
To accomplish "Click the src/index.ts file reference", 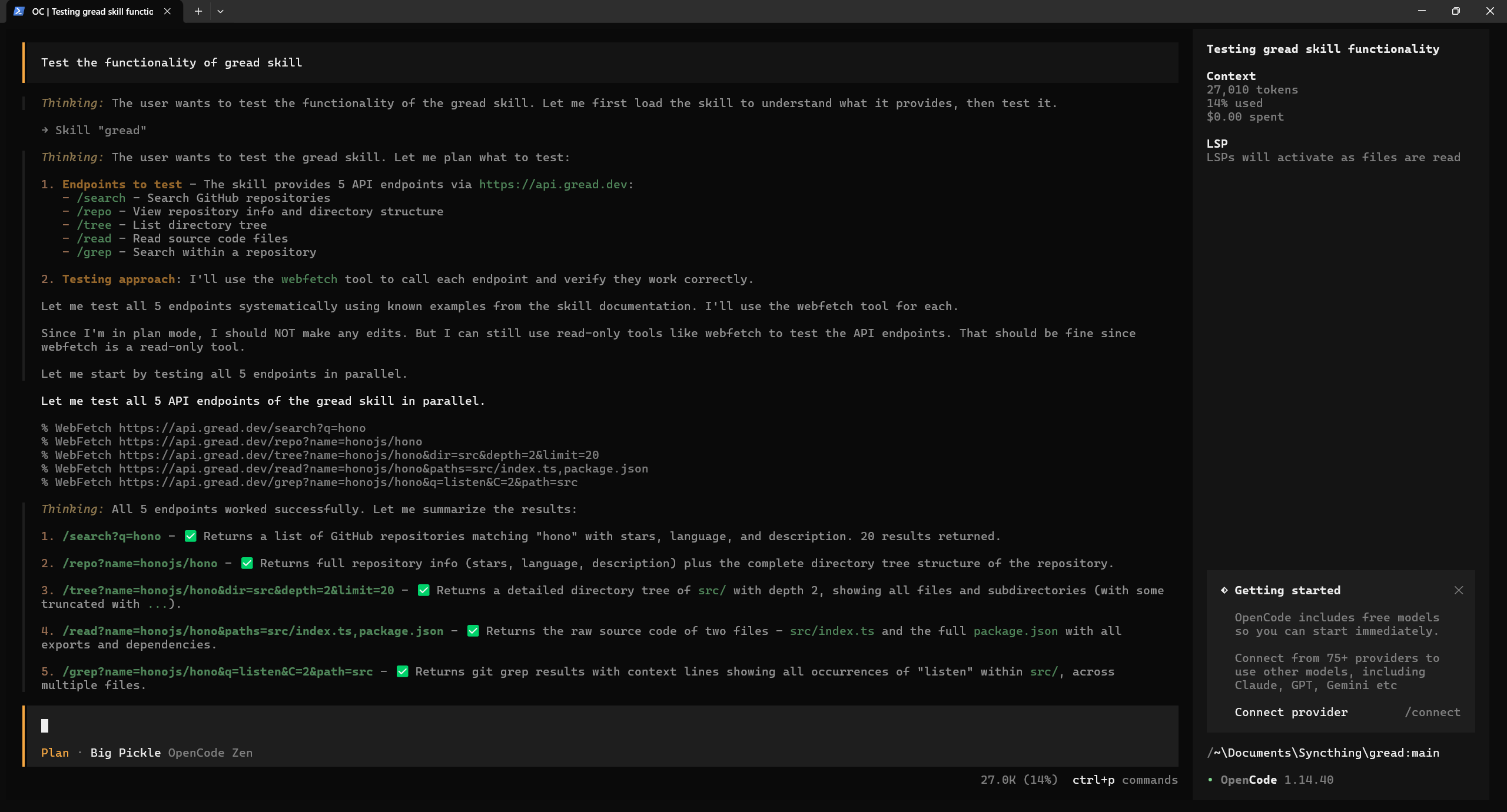I will coord(832,631).
